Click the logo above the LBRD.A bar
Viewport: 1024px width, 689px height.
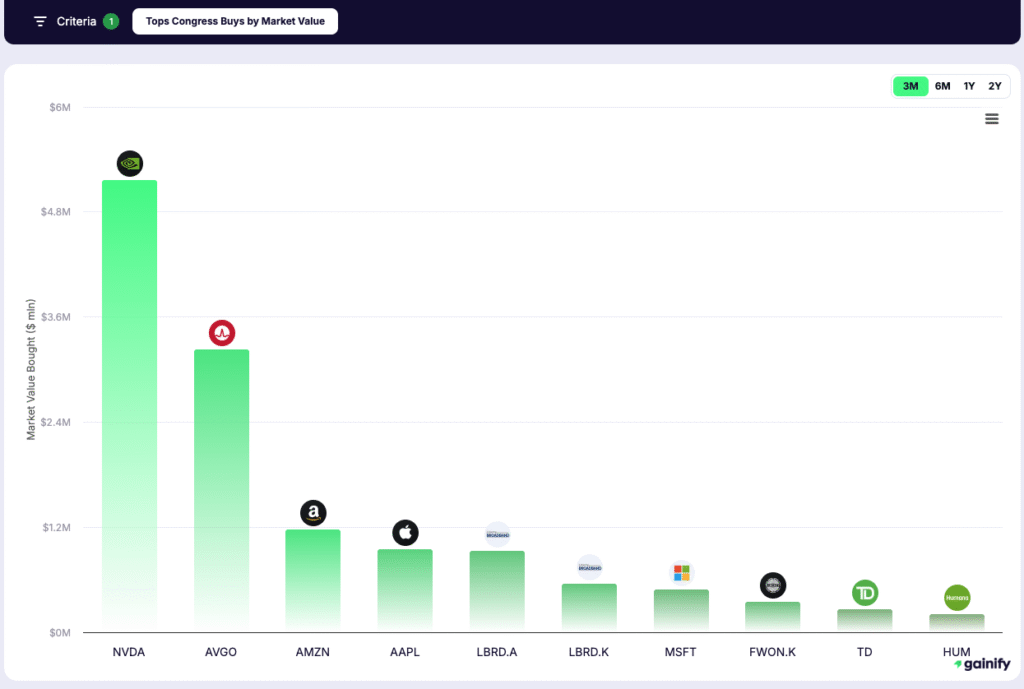pos(498,535)
